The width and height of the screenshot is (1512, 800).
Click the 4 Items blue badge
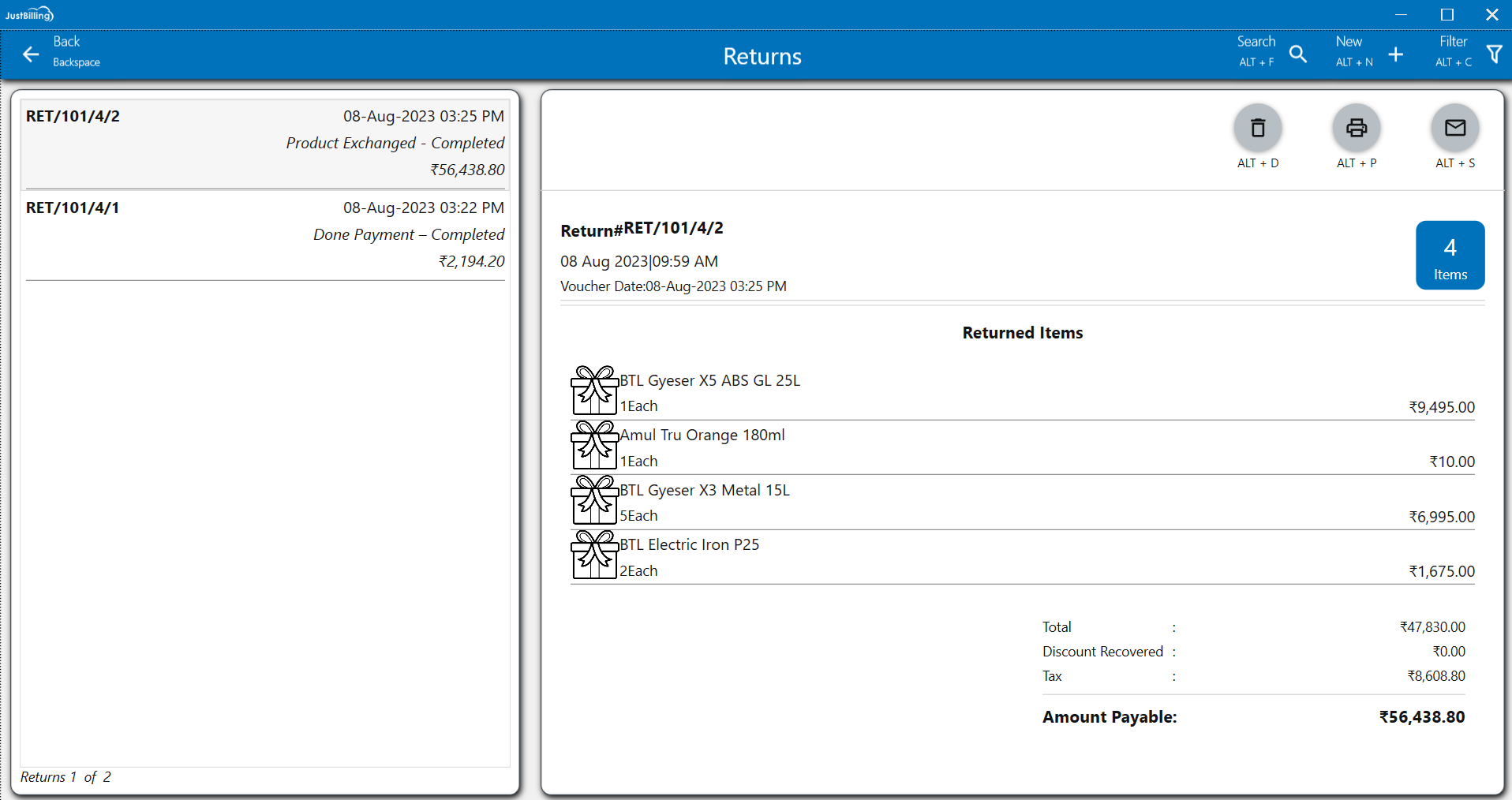tap(1450, 256)
